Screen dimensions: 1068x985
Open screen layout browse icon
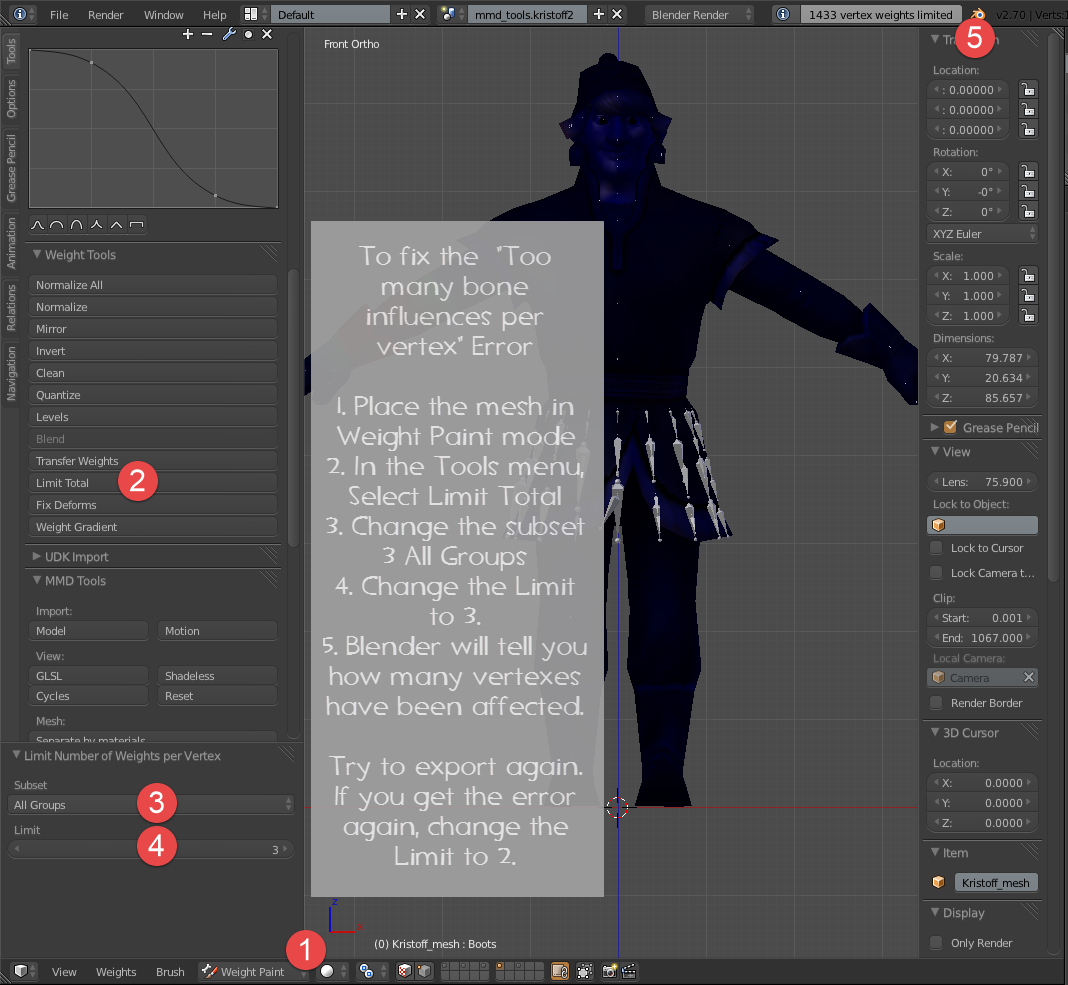[x=255, y=14]
